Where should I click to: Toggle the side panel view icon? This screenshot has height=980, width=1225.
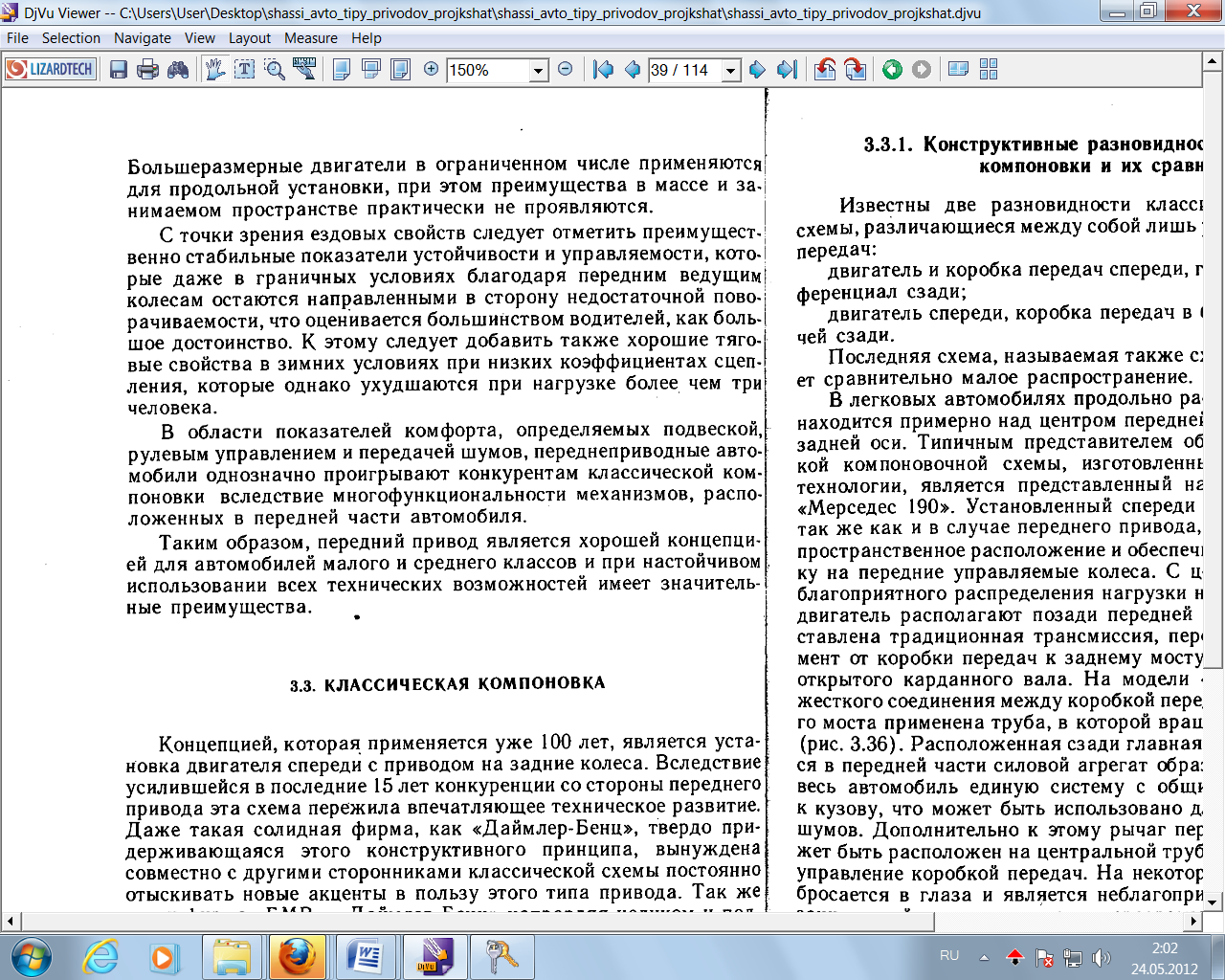958,70
